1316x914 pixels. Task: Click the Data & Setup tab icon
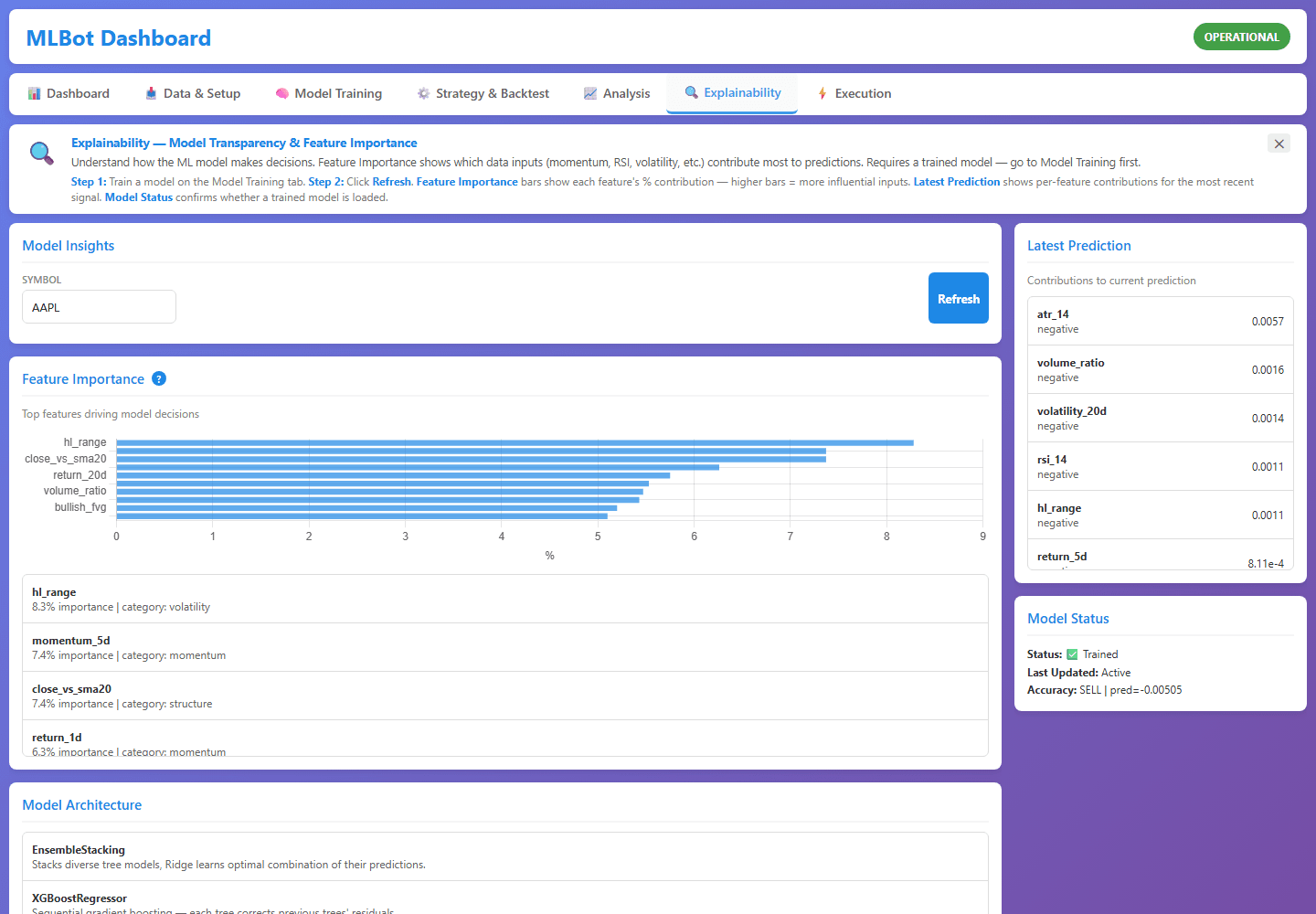point(151,93)
